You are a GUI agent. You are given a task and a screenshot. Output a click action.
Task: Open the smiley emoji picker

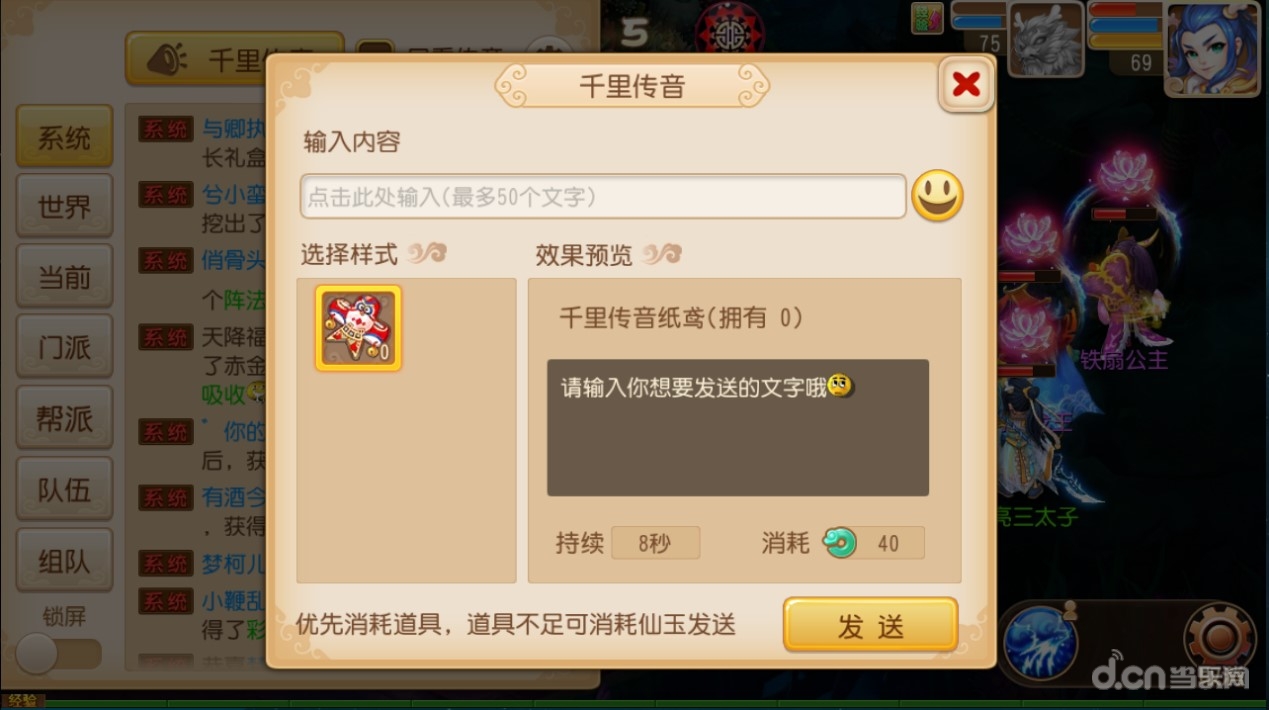(937, 196)
